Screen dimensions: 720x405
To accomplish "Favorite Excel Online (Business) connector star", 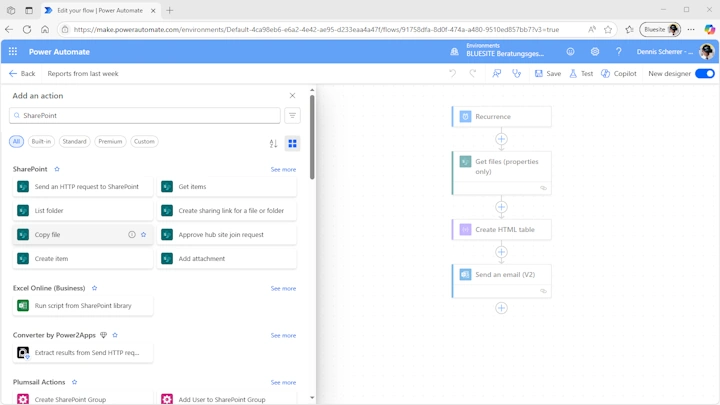I will pos(95,288).
